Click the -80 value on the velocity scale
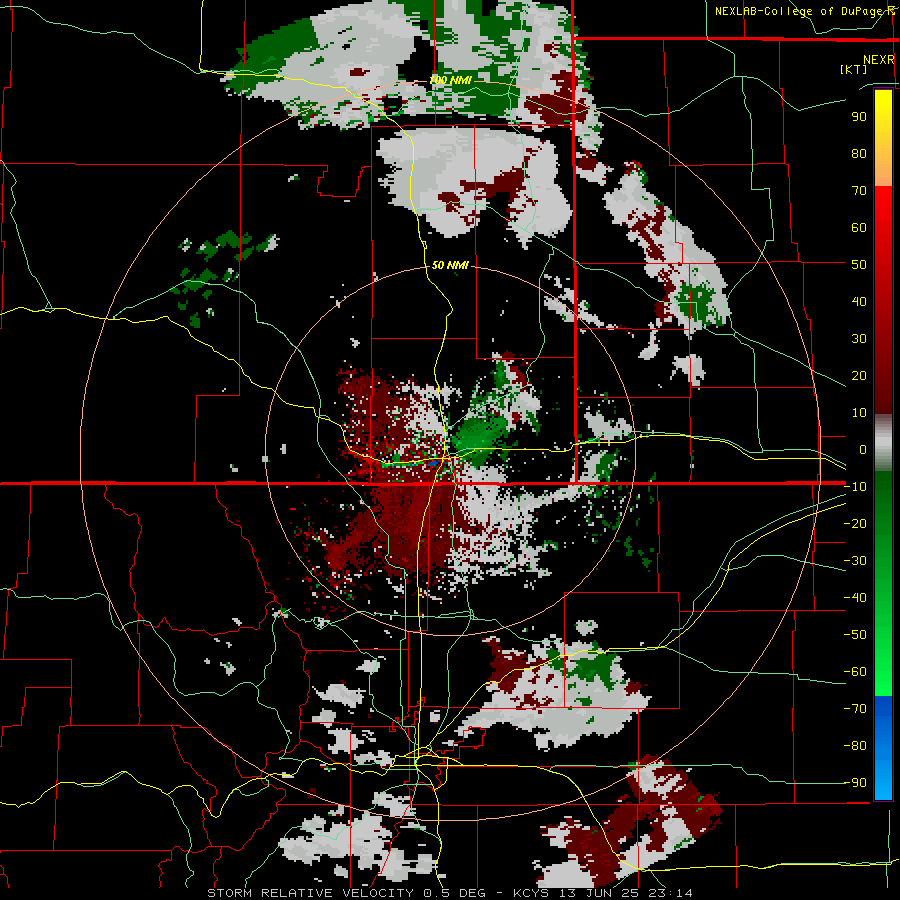 coord(855,746)
